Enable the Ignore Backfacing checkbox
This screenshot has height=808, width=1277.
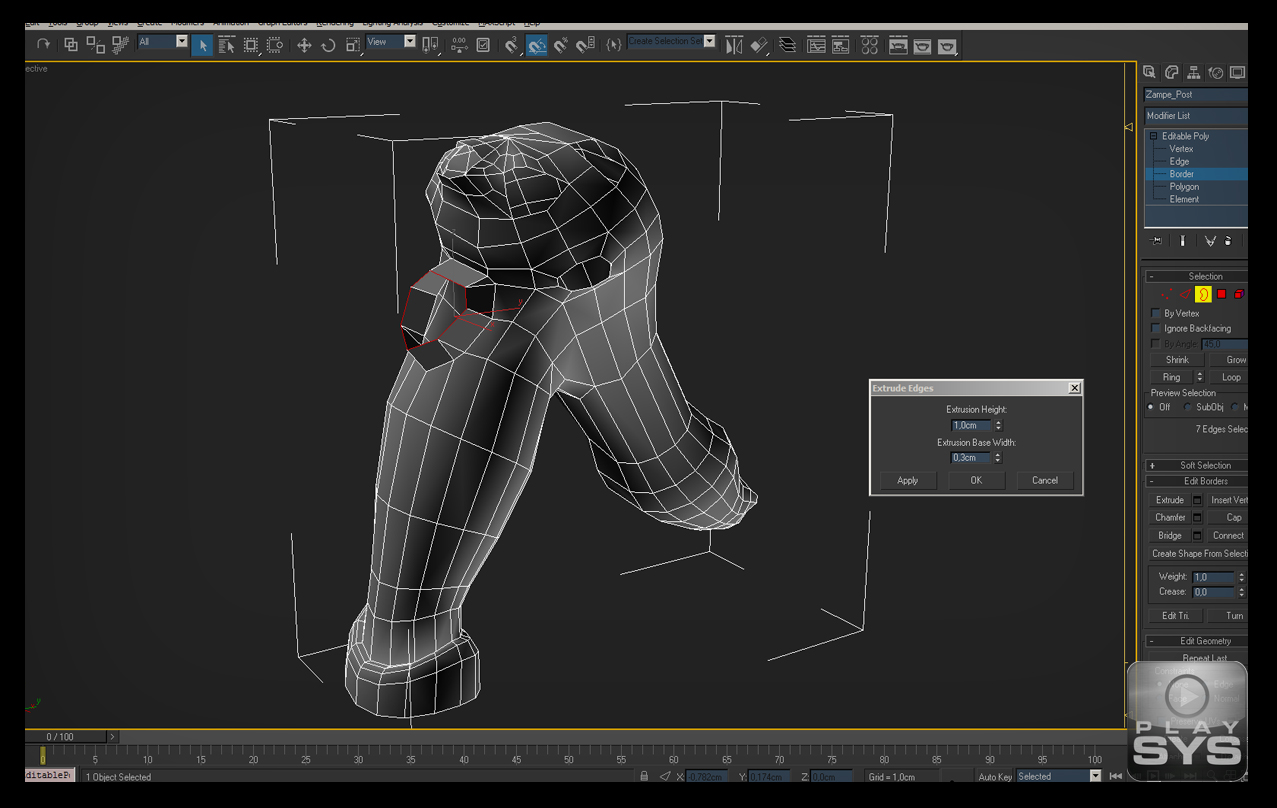1156,328
